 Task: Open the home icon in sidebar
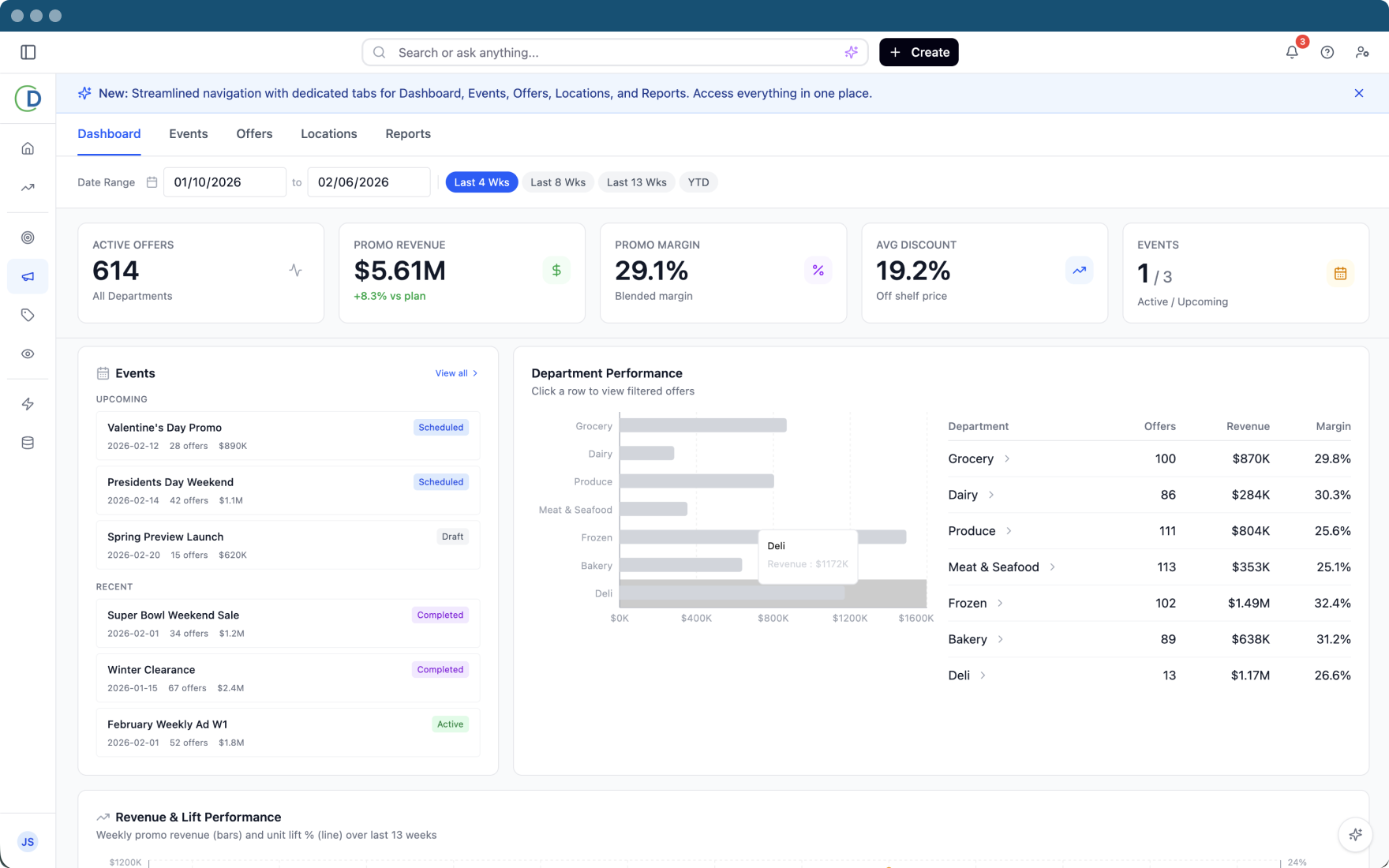28,148
